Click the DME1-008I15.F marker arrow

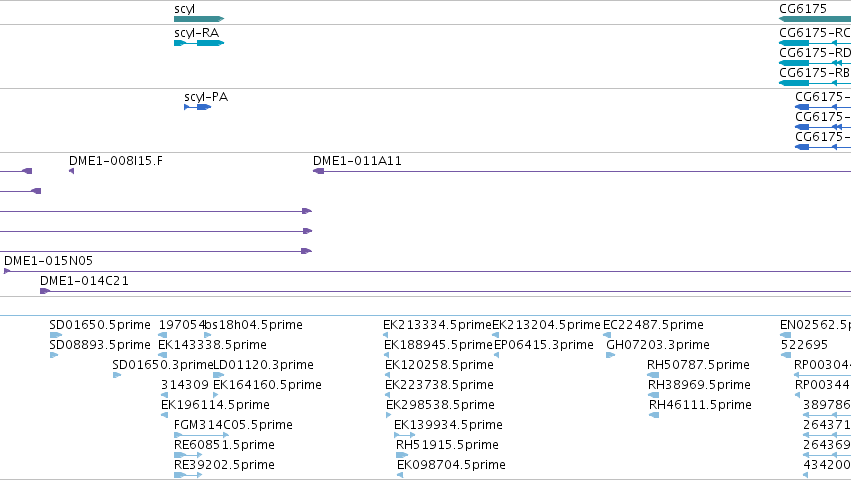tap(72, 171)
